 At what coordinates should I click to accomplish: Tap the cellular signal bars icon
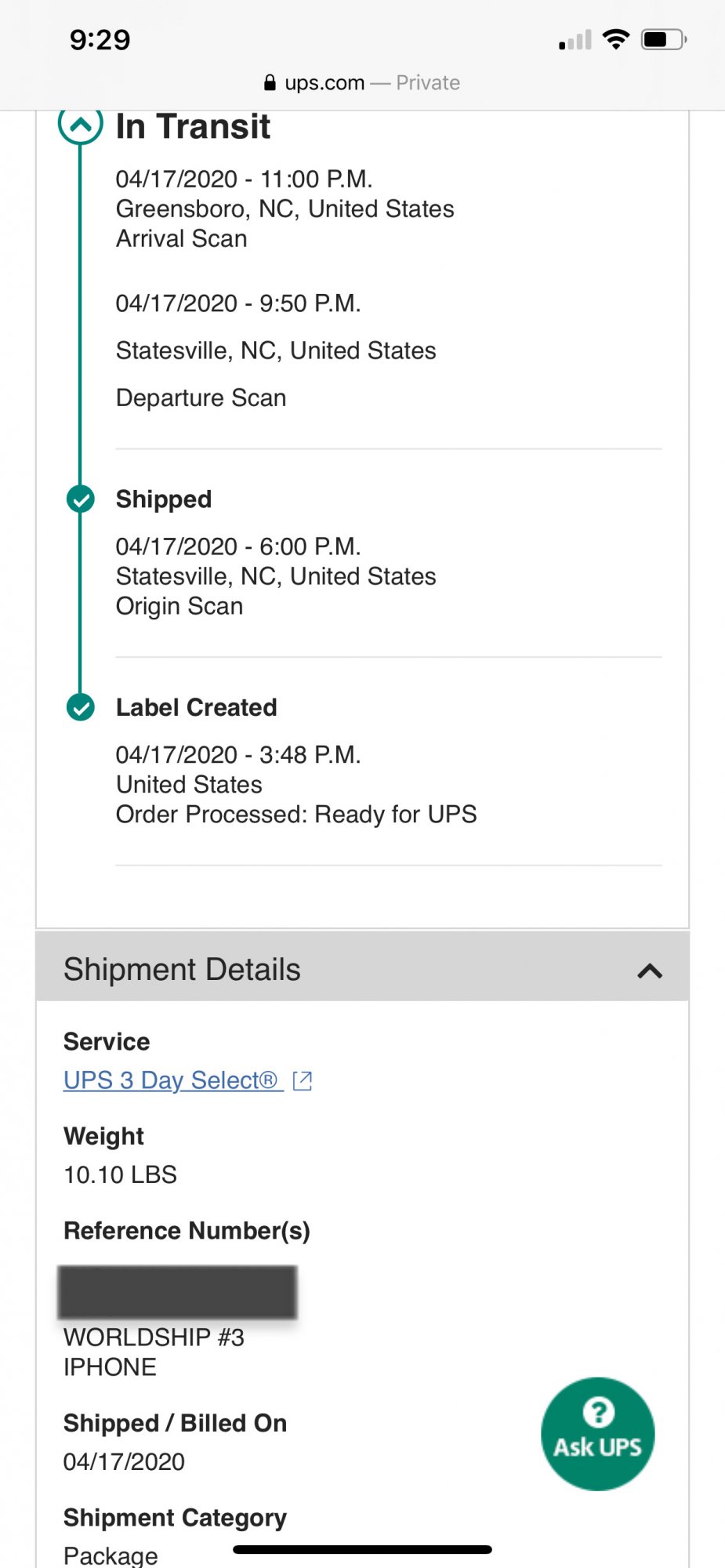[575, 40]
